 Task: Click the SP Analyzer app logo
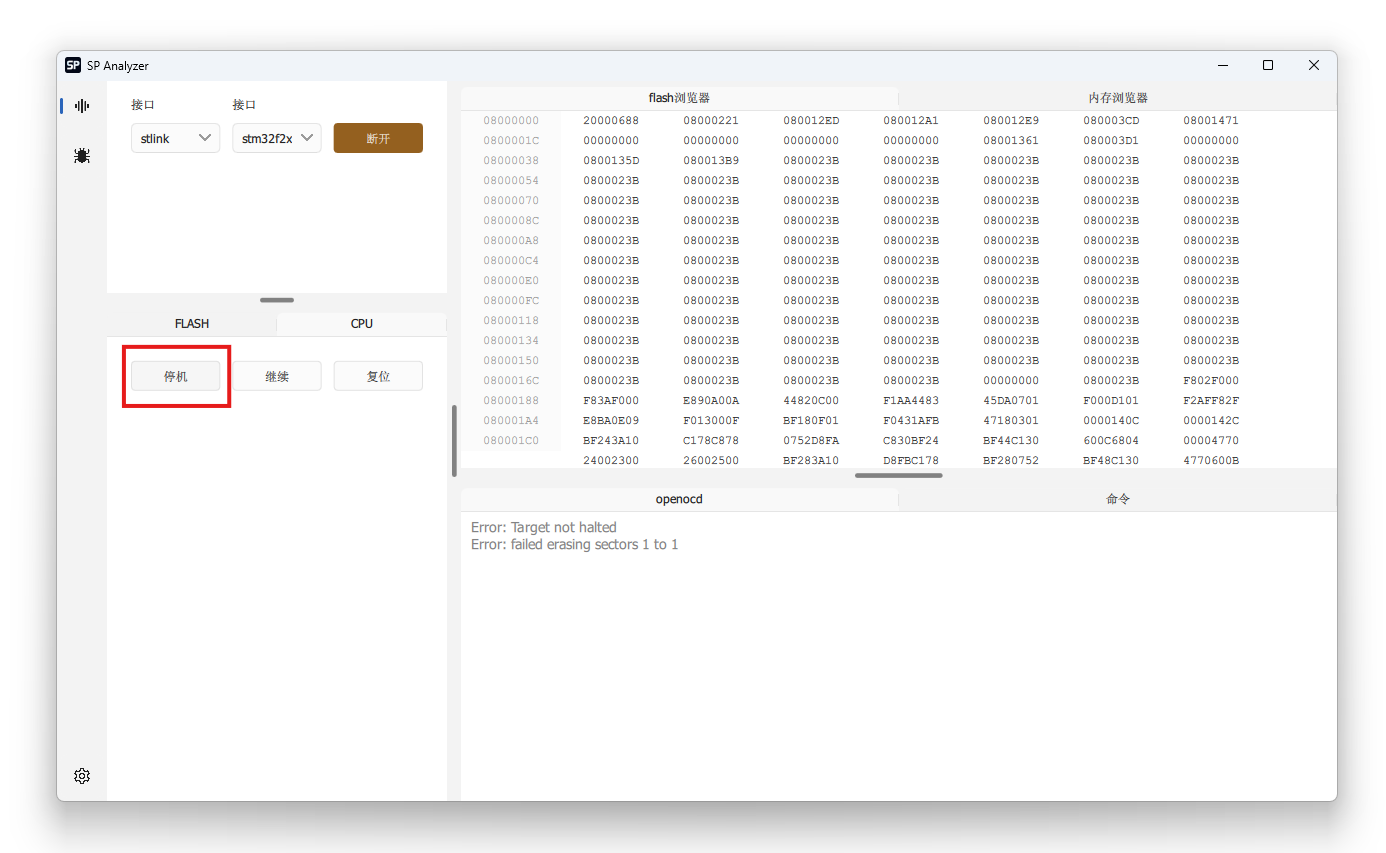click(73, 65)
